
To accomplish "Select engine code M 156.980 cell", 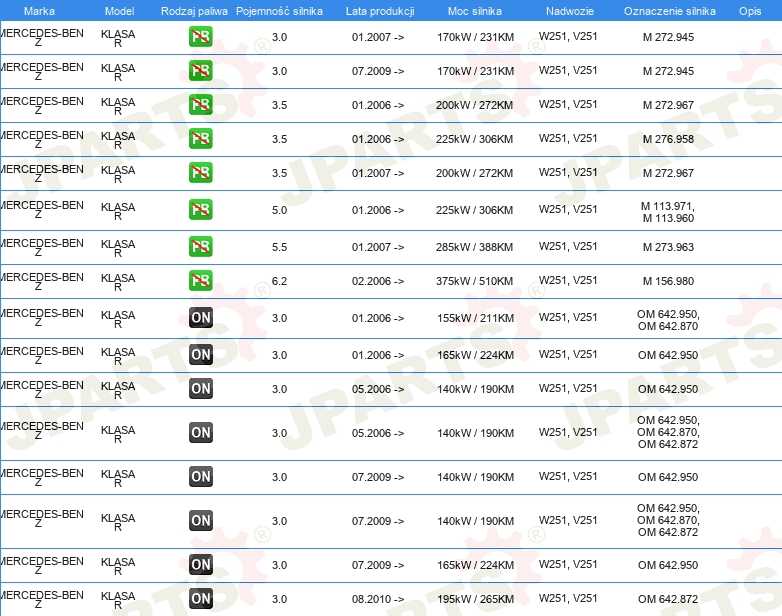I will pyautogui.click(x=668, y=281).
